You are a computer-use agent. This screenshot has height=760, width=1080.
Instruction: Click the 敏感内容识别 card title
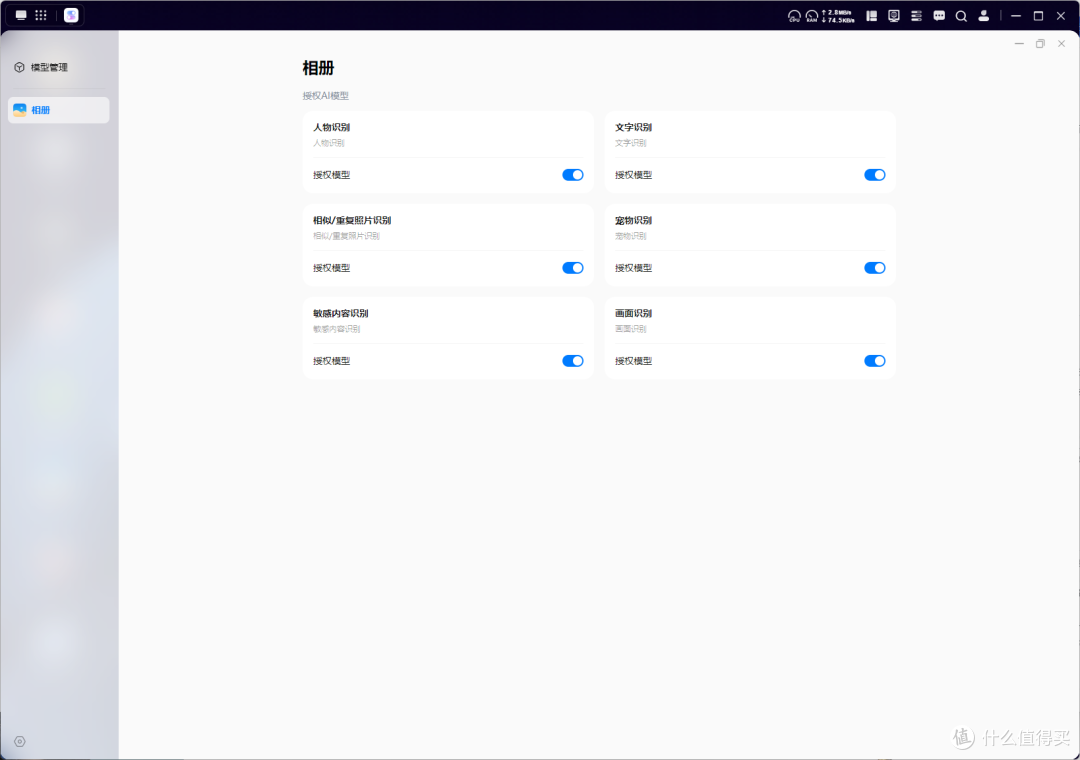coord(340,314)
